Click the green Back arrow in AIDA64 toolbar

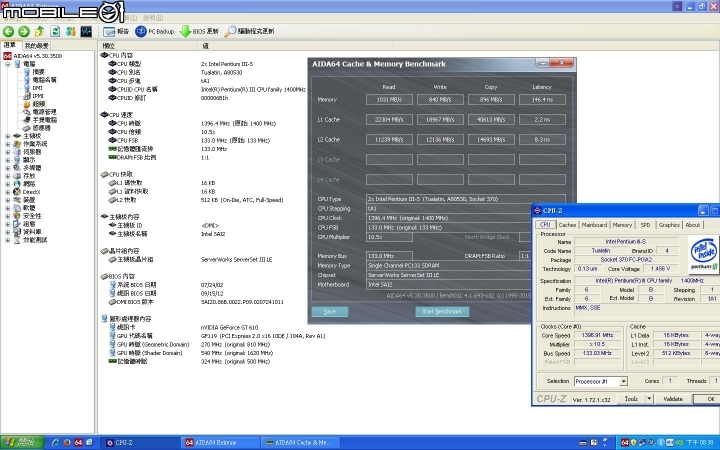[8, 31]
